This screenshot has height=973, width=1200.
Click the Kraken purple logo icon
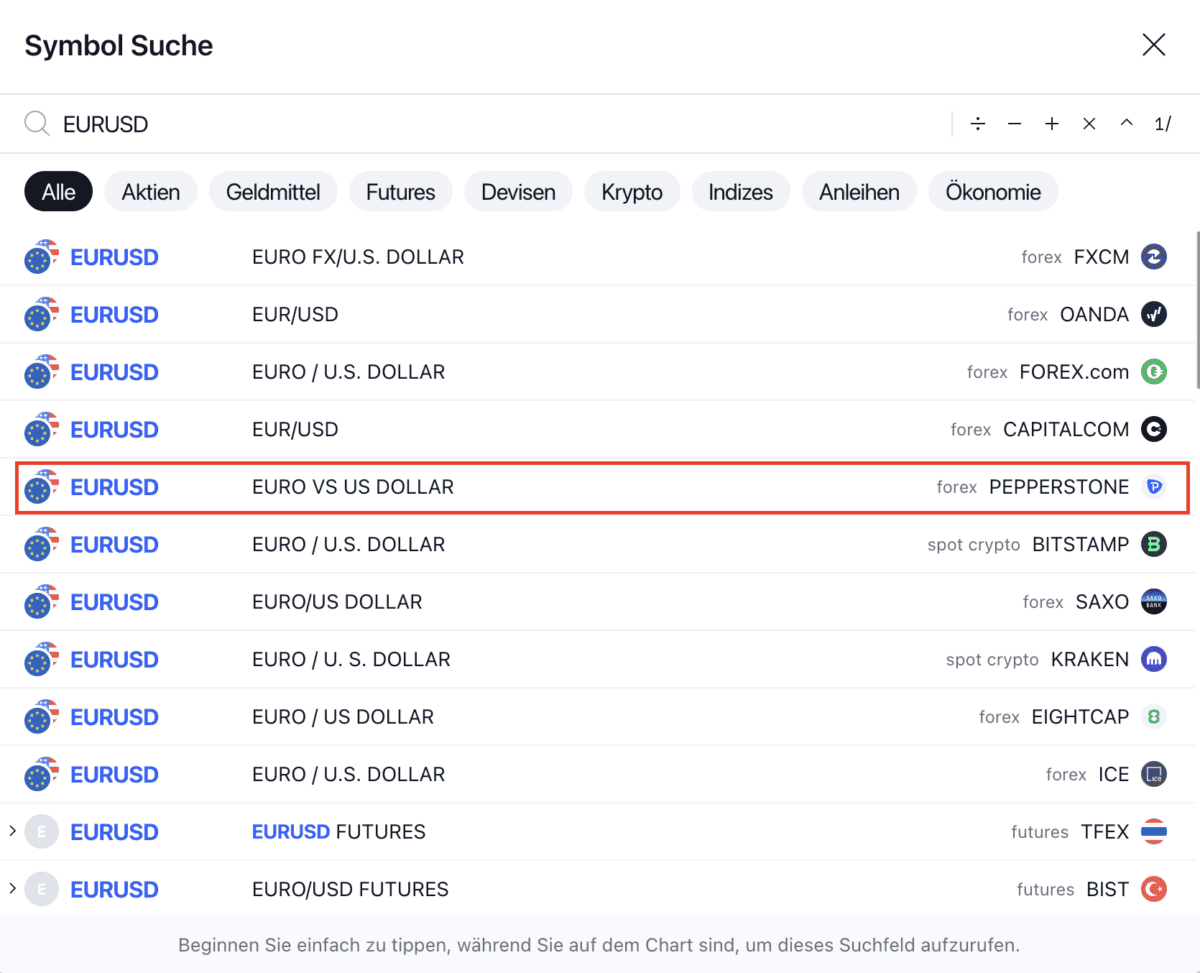point(1154,660)
